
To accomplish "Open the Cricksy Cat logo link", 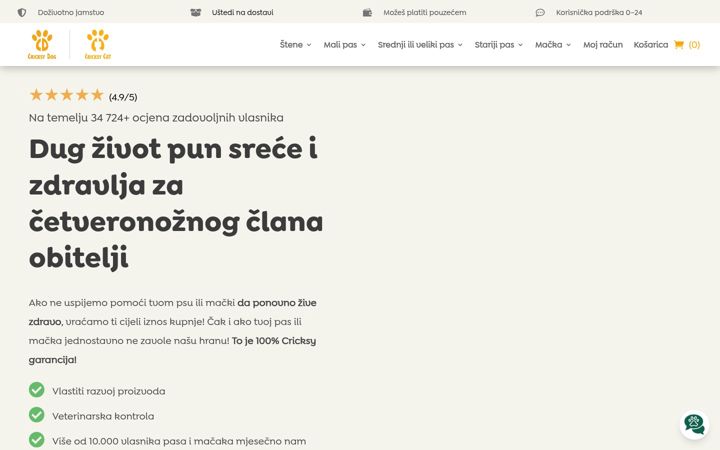I will 98,45.
